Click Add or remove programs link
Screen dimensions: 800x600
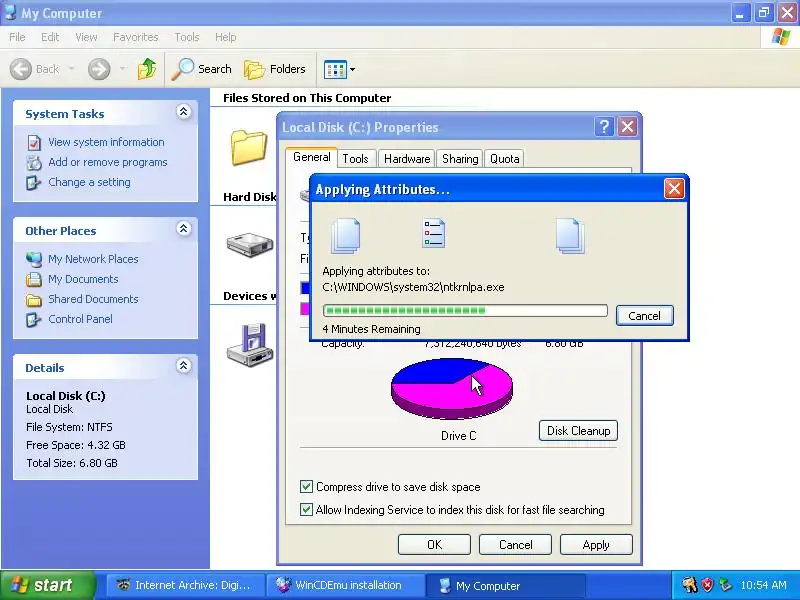108,162
